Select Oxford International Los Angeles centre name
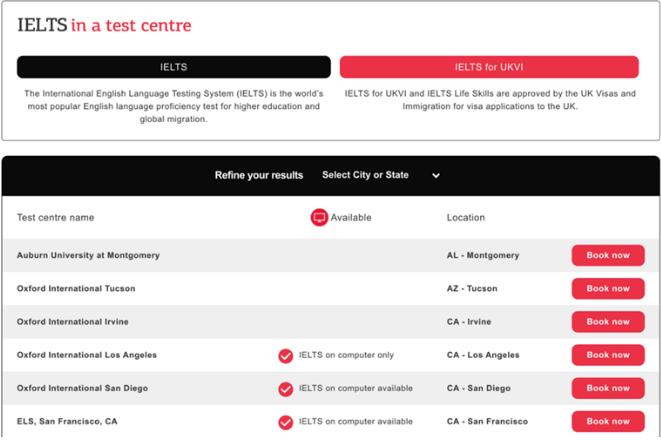The height and width of the screenshot is (440, 661). (x=87, y=355)
